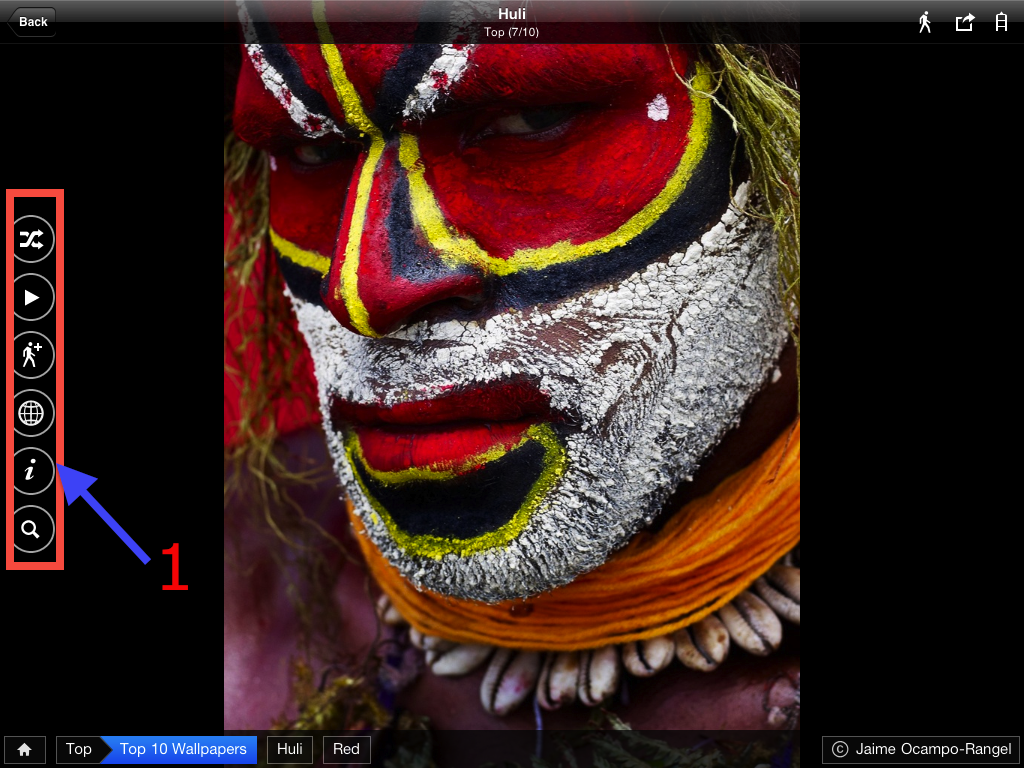Select the Top 10 Wallpapers breadcrumb
Viewport: 1024px width, 768px height.
tap(183, 749)
